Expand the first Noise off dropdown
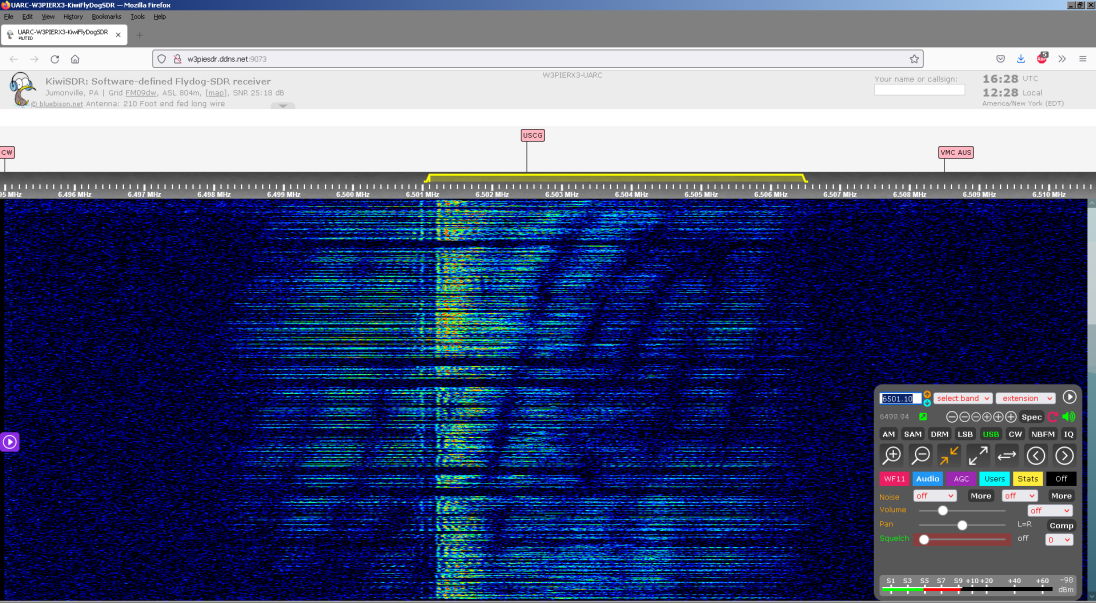Image resolution: width=1096 pixels, height=603 pixels. (934, 496)
